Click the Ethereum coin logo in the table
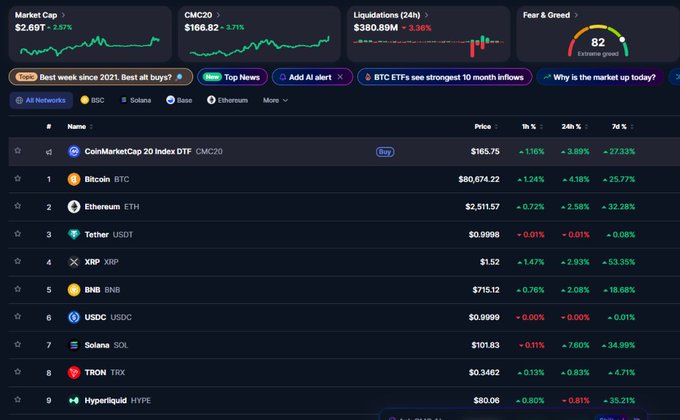 tap(74, 207)
